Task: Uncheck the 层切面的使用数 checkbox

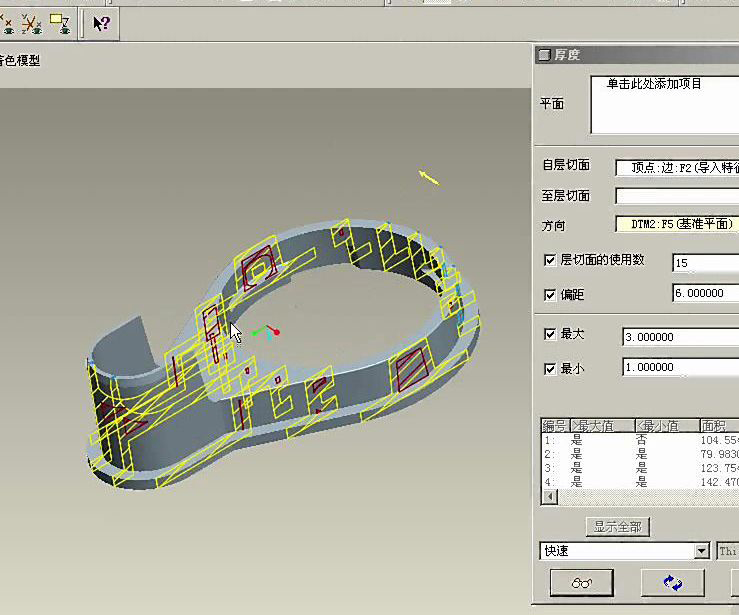Action: pos(549,260)
